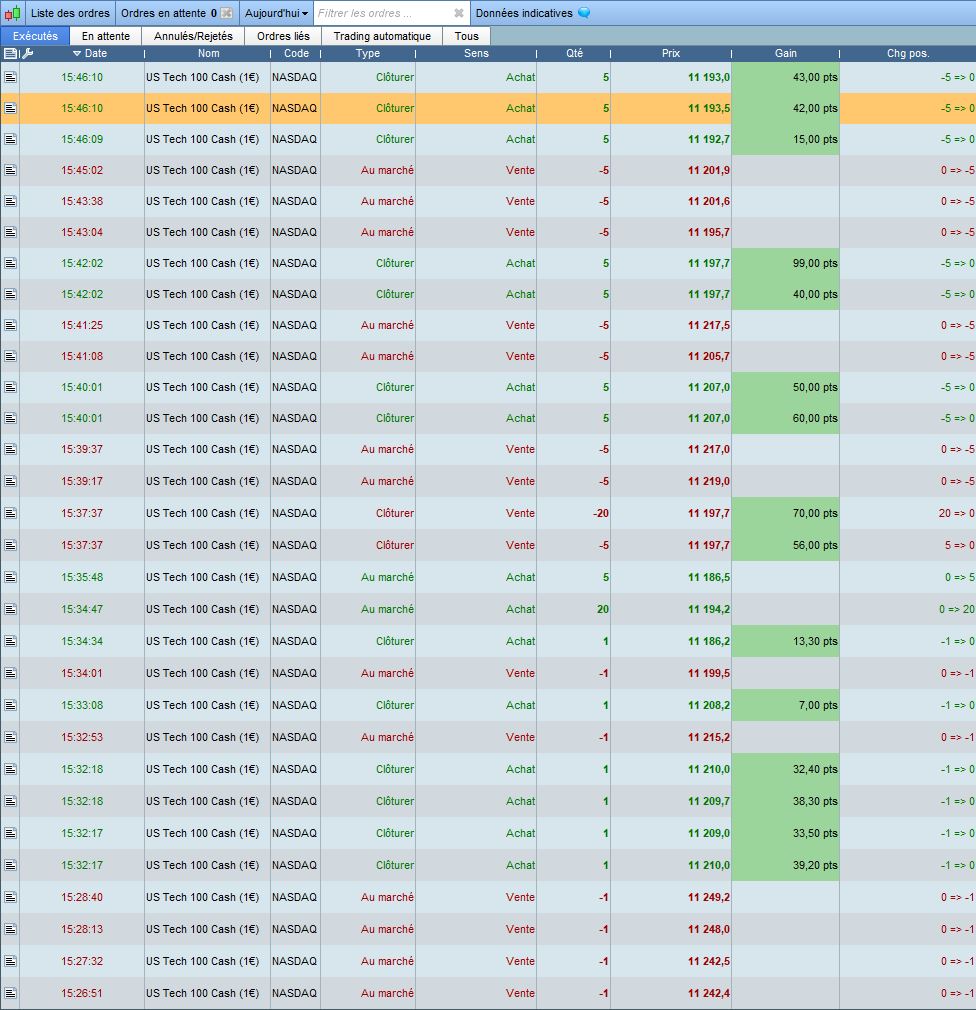Select the 99,00 pts gain cell
Image resolution: width=976 pixels, height=1010 pixels.
[785, 263]
